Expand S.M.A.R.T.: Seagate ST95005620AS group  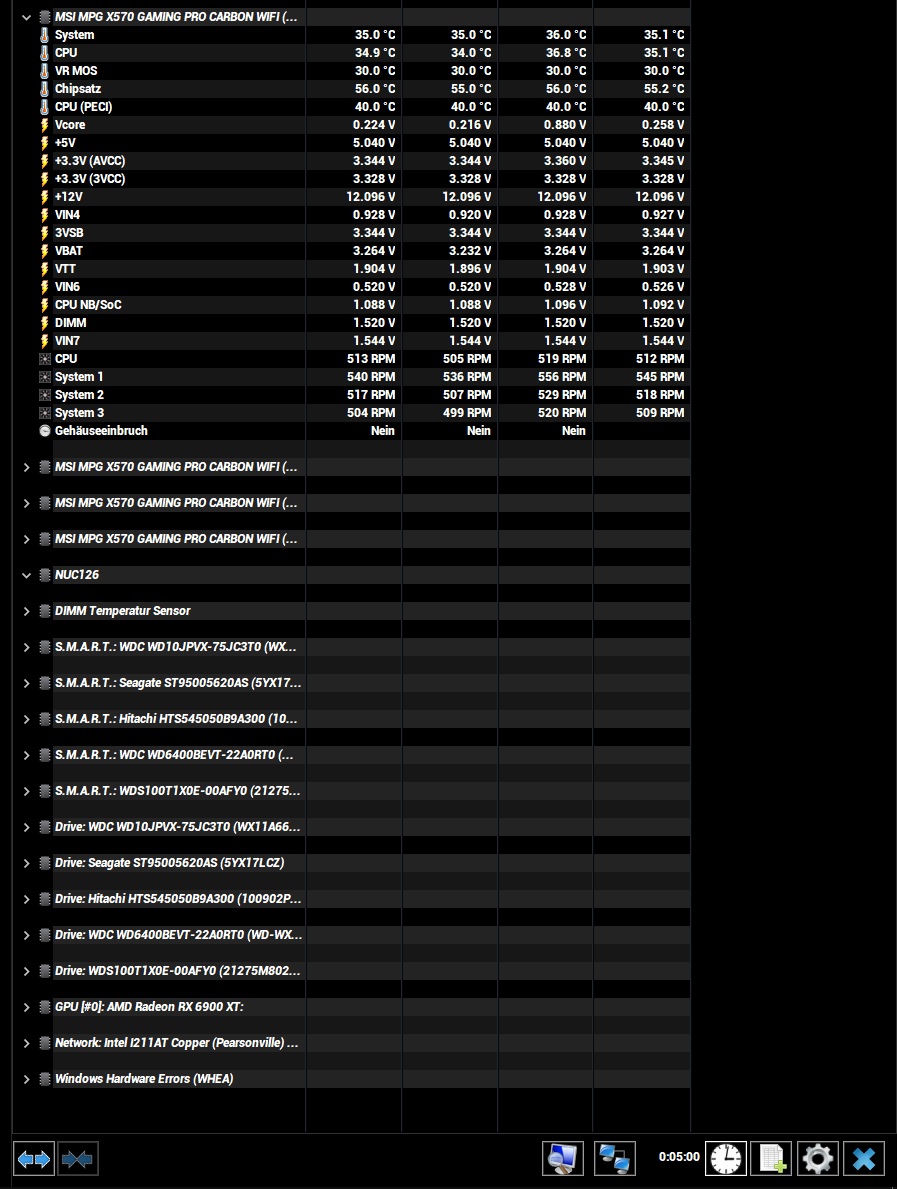tap(27, 683)
